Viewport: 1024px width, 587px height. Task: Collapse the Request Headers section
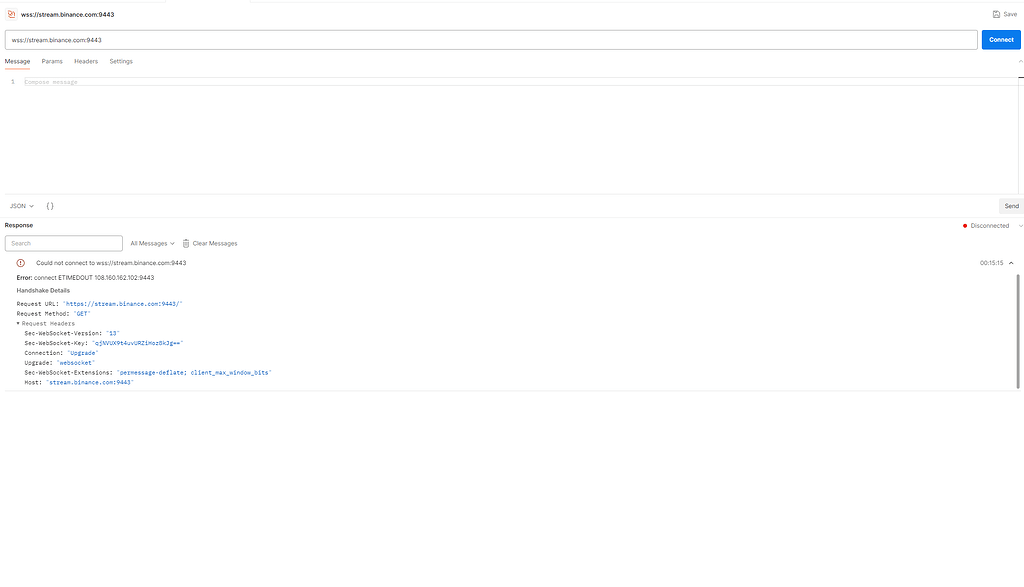pyautogui.click(x=18, y=324)
